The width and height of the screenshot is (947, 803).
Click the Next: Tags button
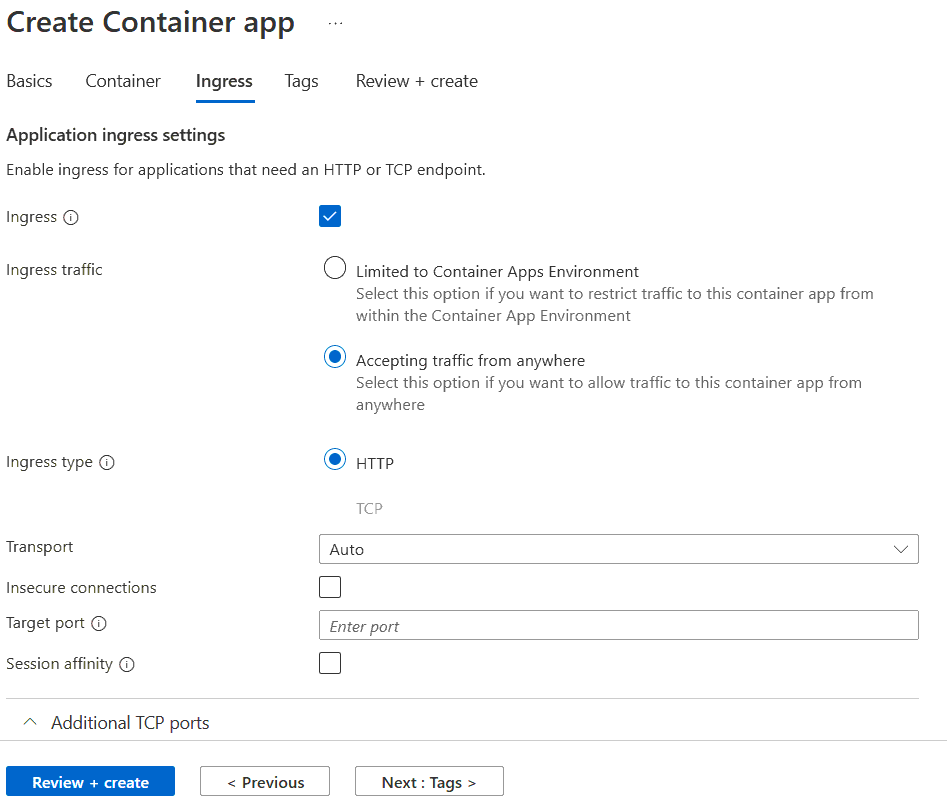click(x=429, y=781)
